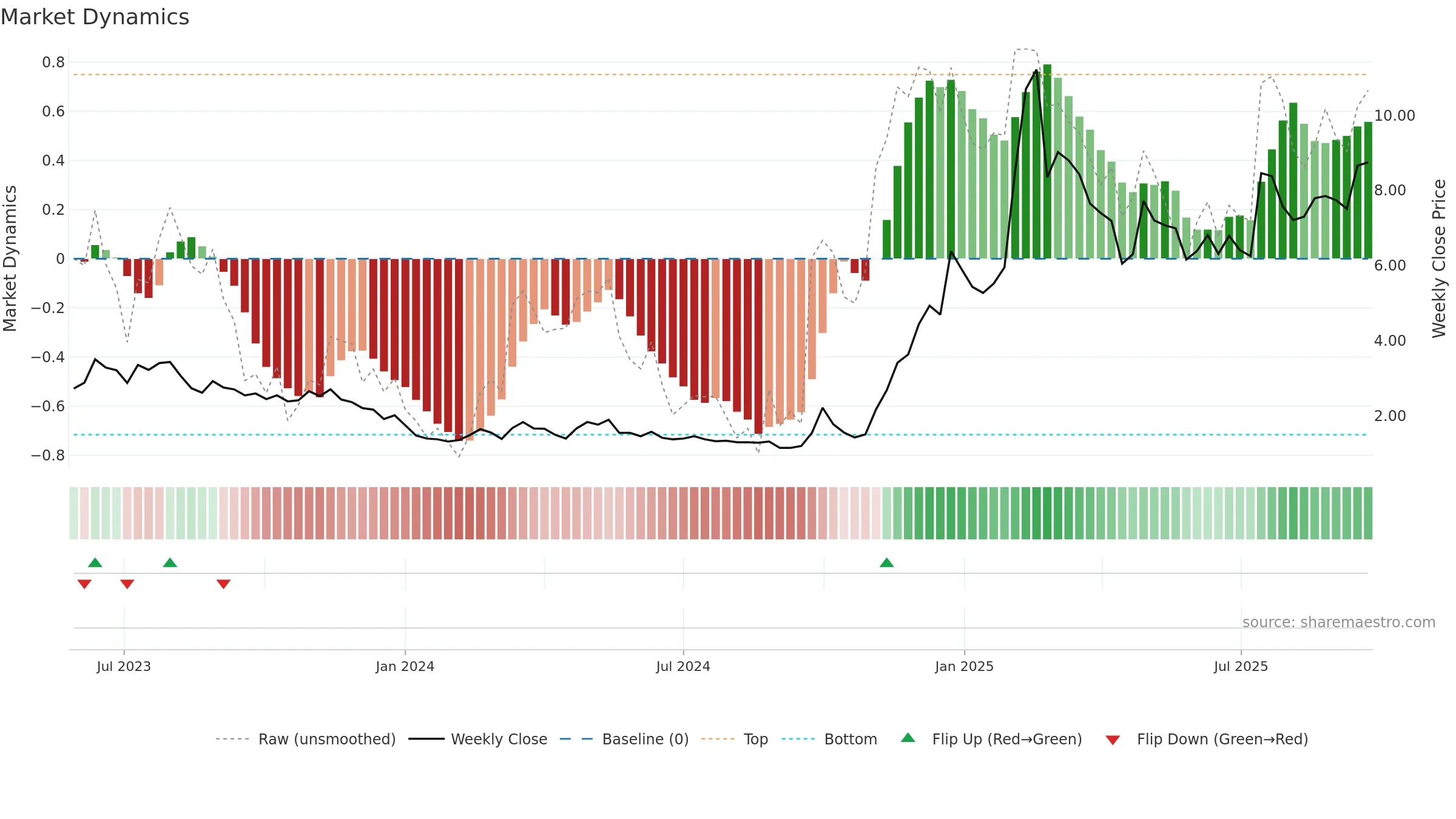Select the first red flip-down marker before Jul 2023
Image resolution: width=1456 pixels, height=819 pixels.
pyautogui.click(x=84, y=584)
